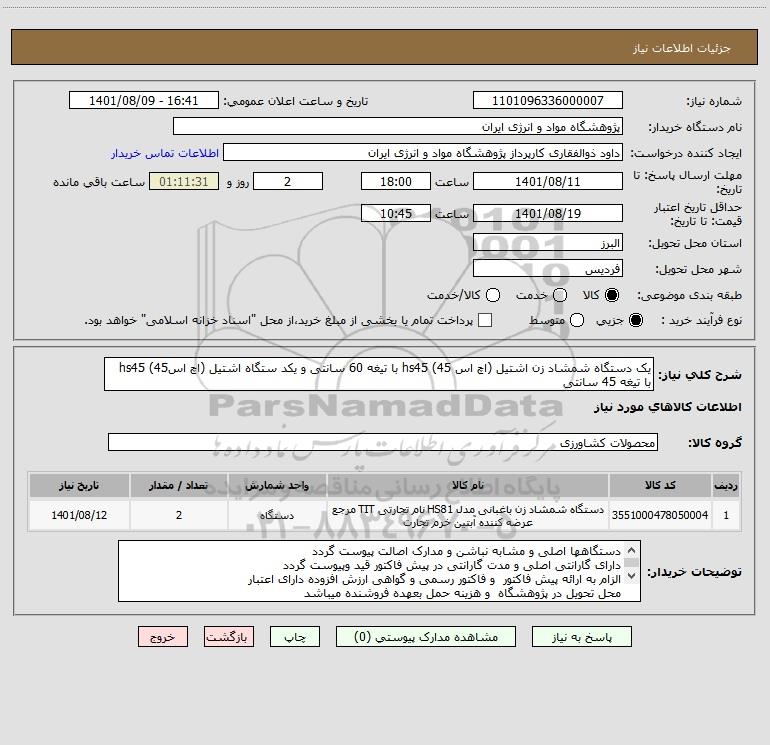770x745 pixels.
Task: Click the province field البرز
Action: coord(548,243)
